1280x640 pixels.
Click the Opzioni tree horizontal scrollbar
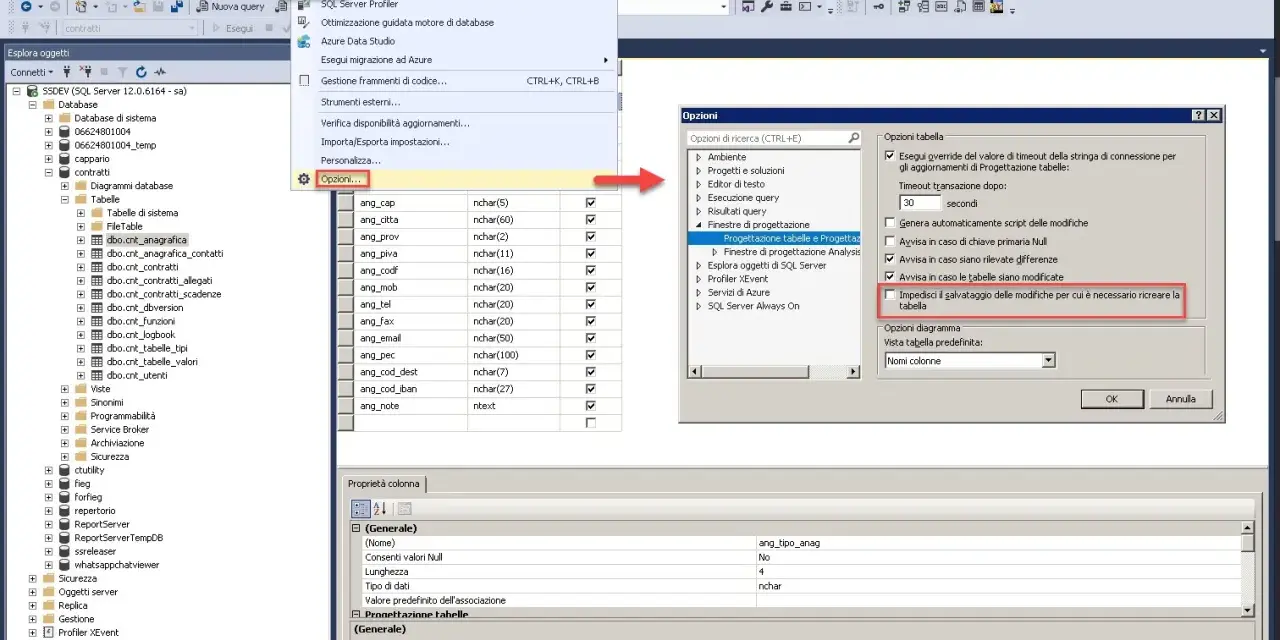point(773,372)
